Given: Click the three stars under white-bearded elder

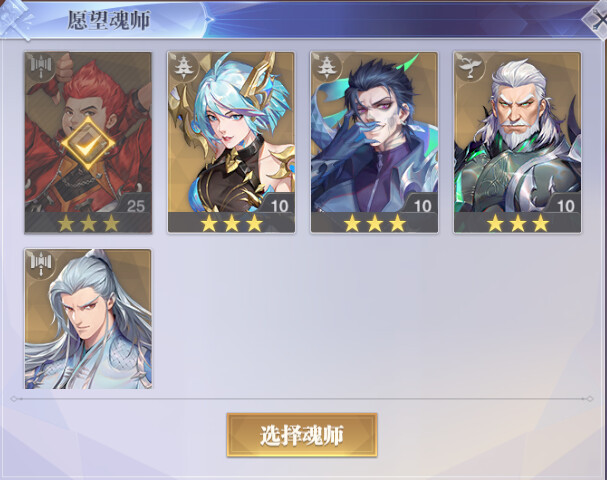Looking at the screenshot, I should (518, 223).
